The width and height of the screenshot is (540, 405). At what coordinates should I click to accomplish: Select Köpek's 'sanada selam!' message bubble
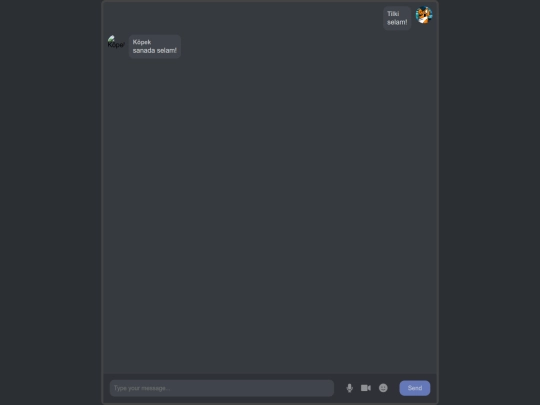point(155,46)
